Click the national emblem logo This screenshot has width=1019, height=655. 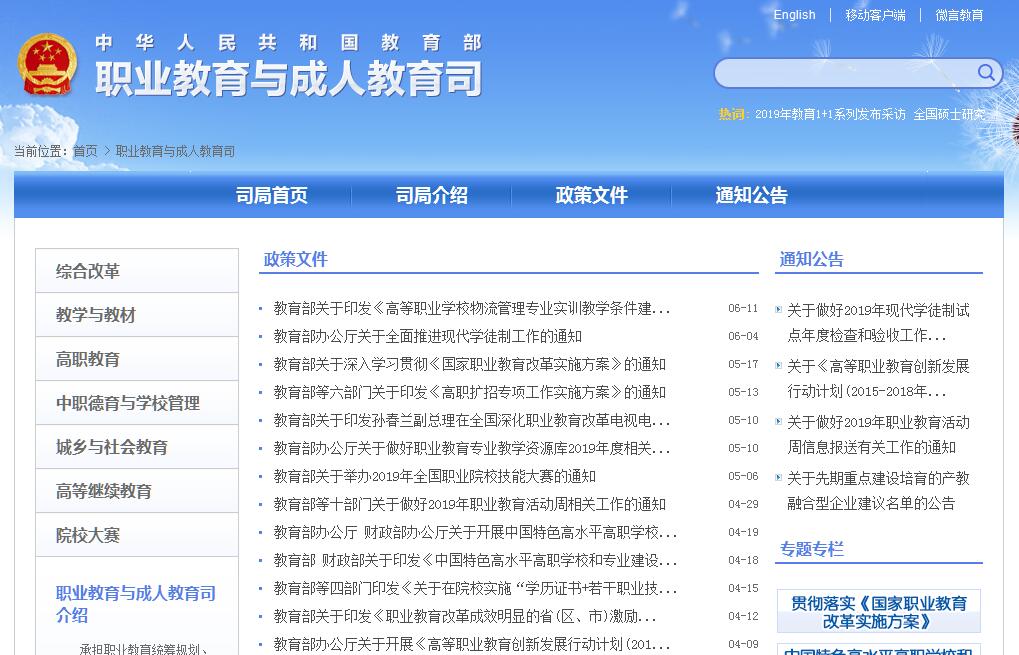(47, 66)
